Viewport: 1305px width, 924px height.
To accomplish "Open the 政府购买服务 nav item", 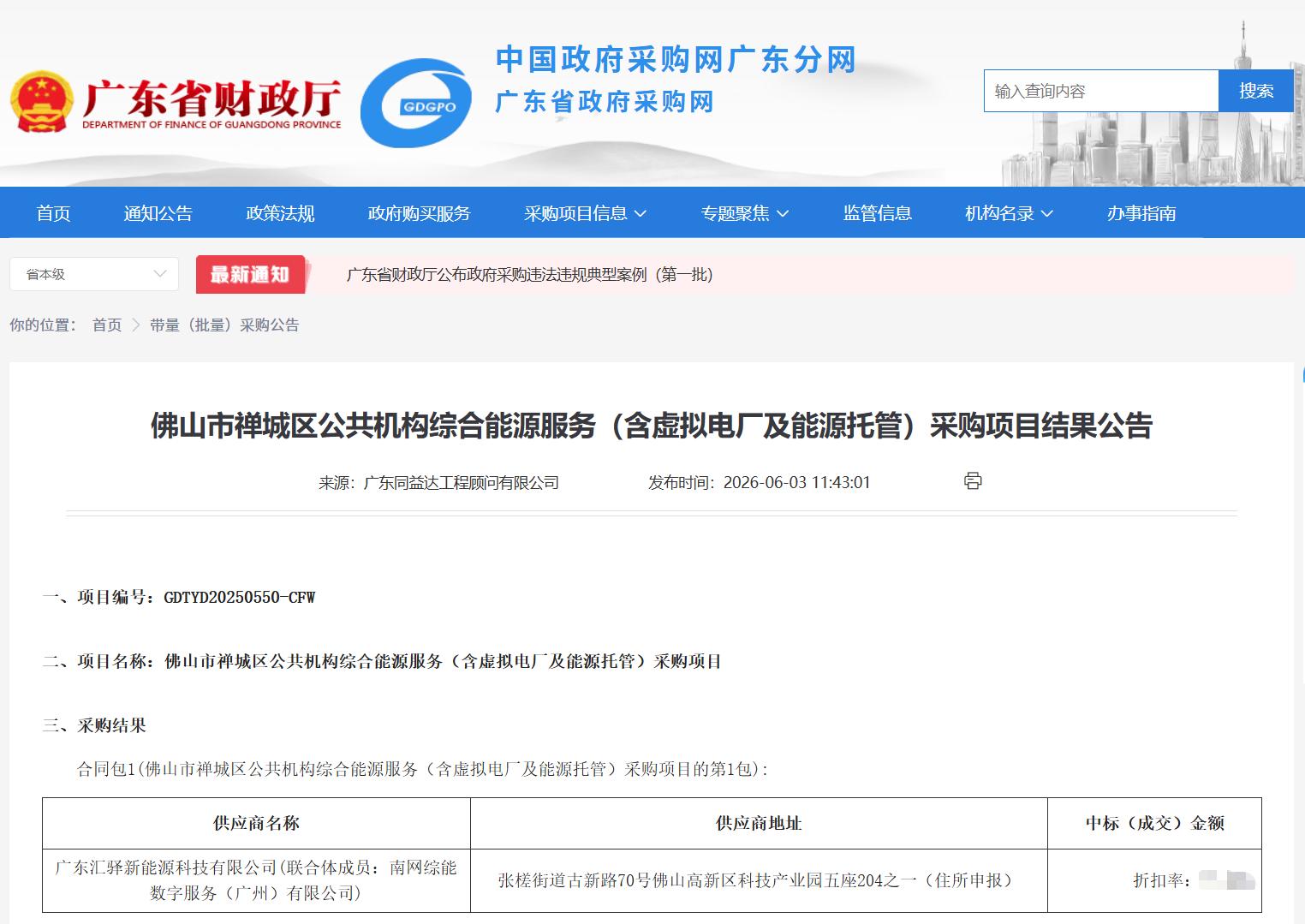I will tap(420, 213).
